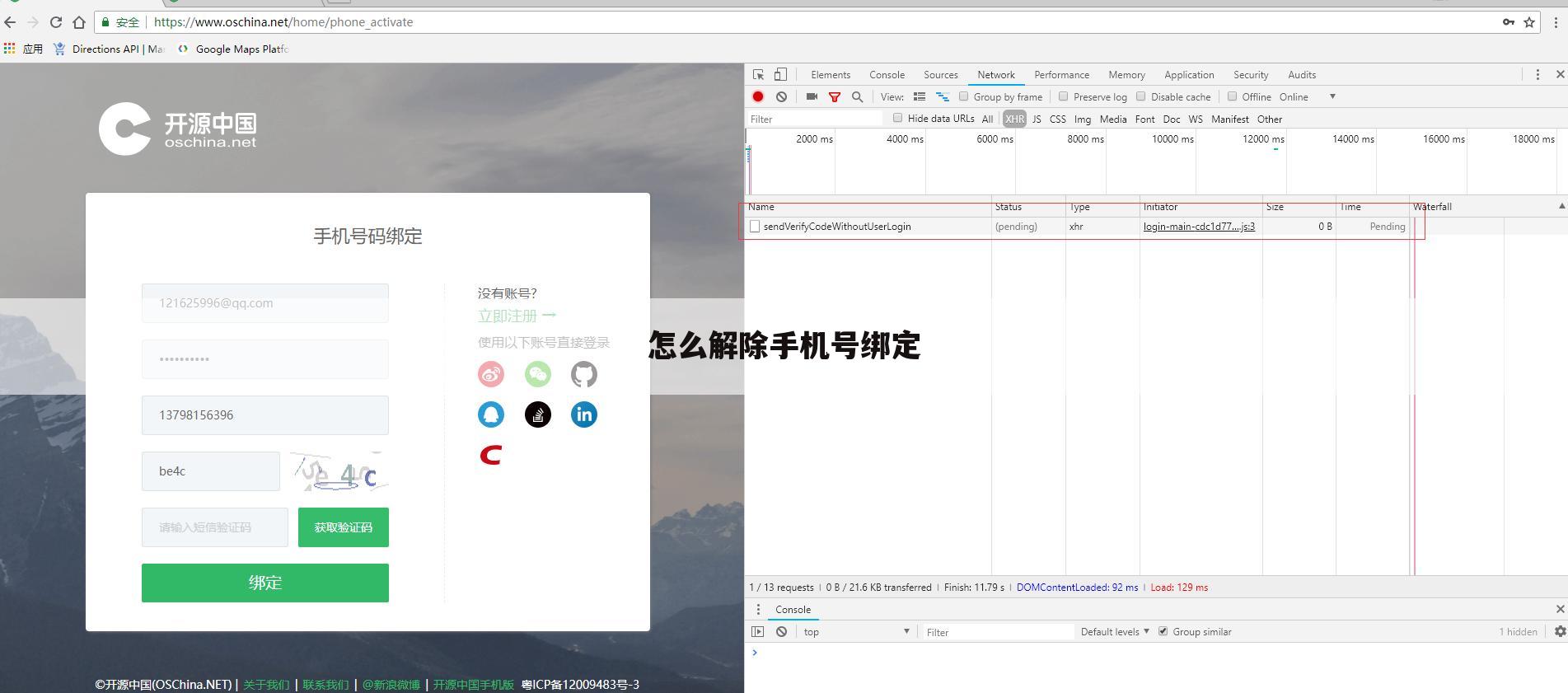Uncheck Group similar checkbox
The height and width of the screenshot is (693, 1568).
pos(1163,631)
